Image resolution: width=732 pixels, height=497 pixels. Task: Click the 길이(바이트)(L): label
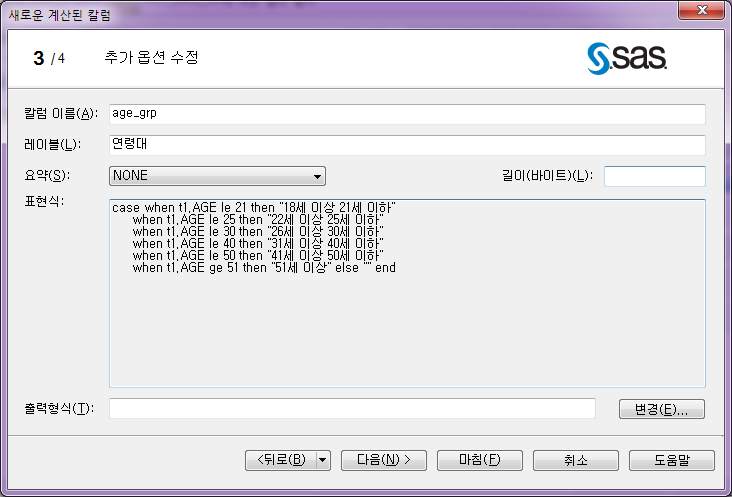[x=548, y=175]
